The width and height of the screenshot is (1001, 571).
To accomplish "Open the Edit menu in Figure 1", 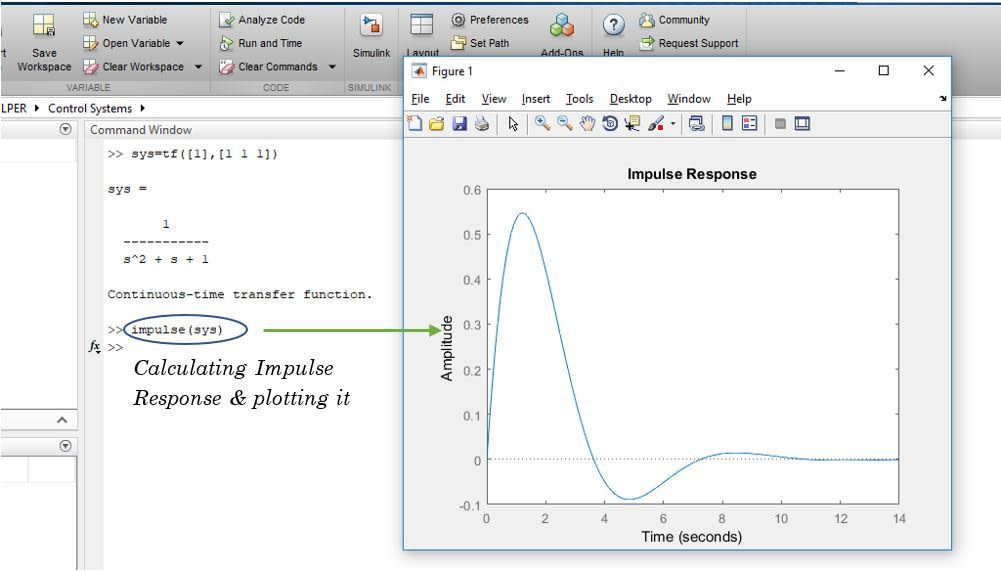I will coord(455,98).
